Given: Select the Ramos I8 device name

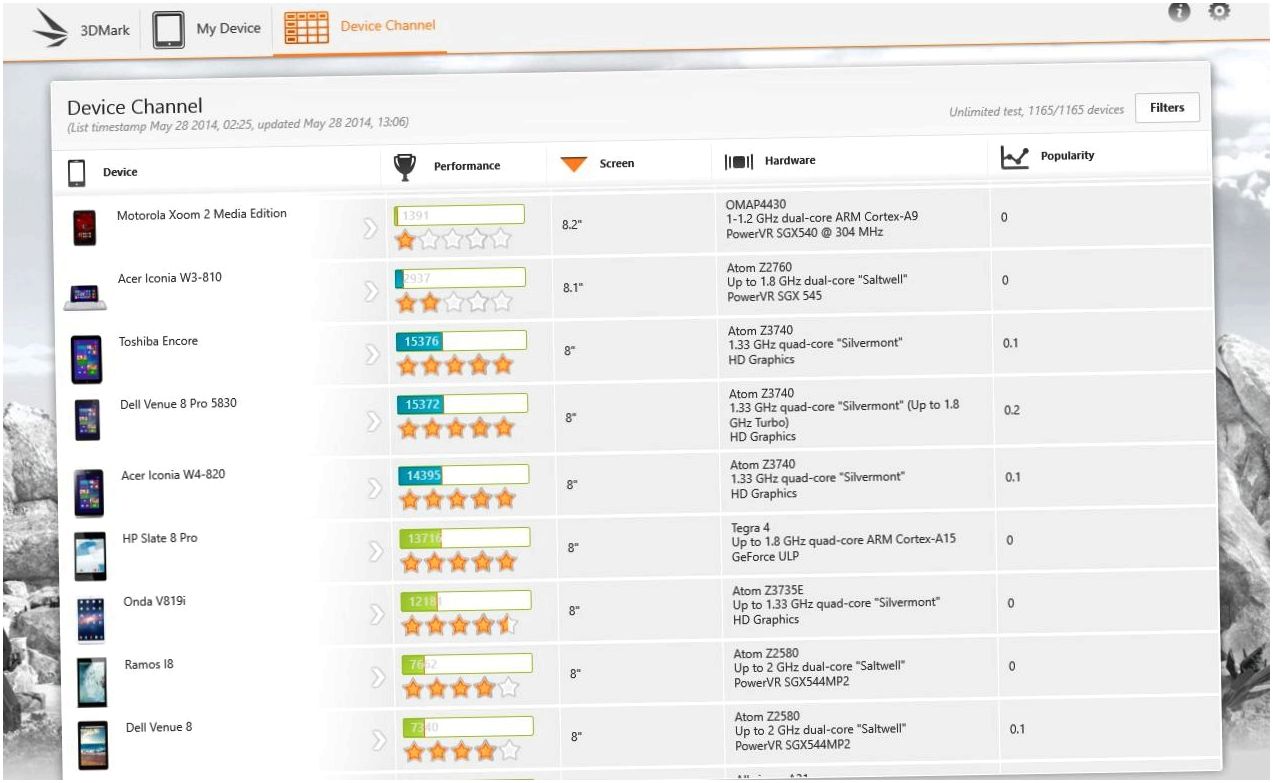Looking at the screenshot, I should 149,664.
